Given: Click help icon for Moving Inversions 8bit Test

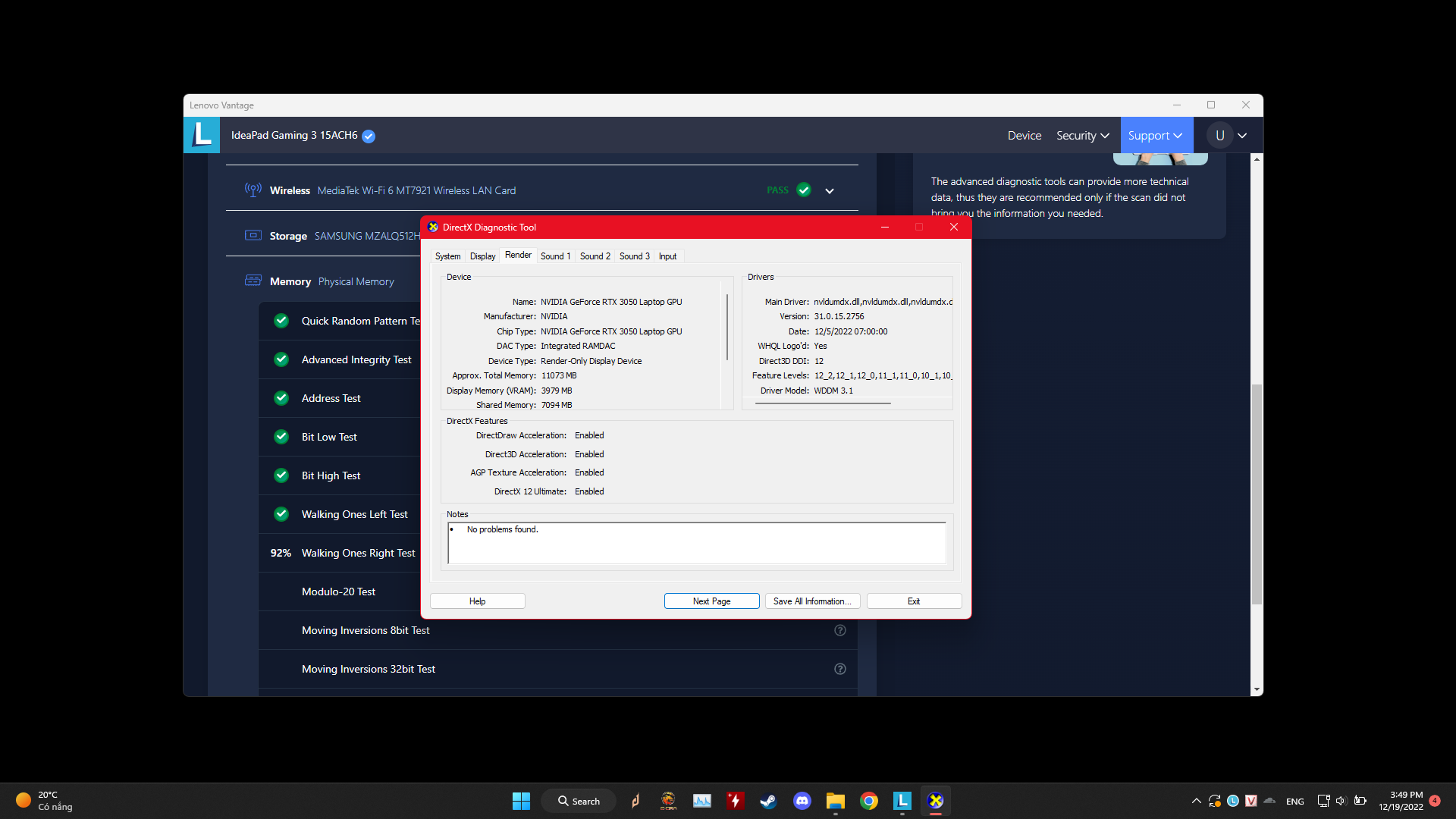Looking at the screenshot, I should click(x=839, y=630).
